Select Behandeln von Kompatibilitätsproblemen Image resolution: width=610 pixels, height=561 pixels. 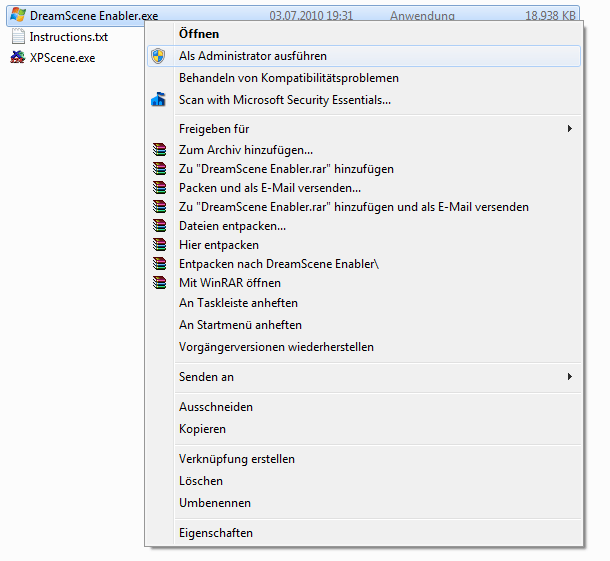(x=288, y=78)
